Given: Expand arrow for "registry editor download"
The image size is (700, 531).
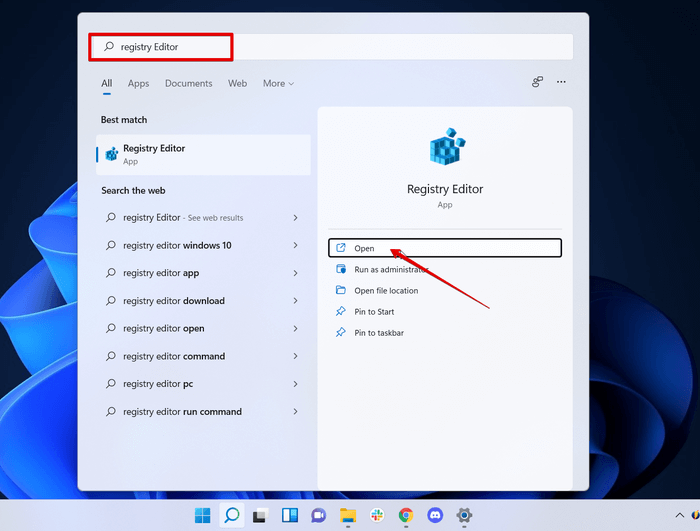Looking at the screenshot, I should pos(295,301).
